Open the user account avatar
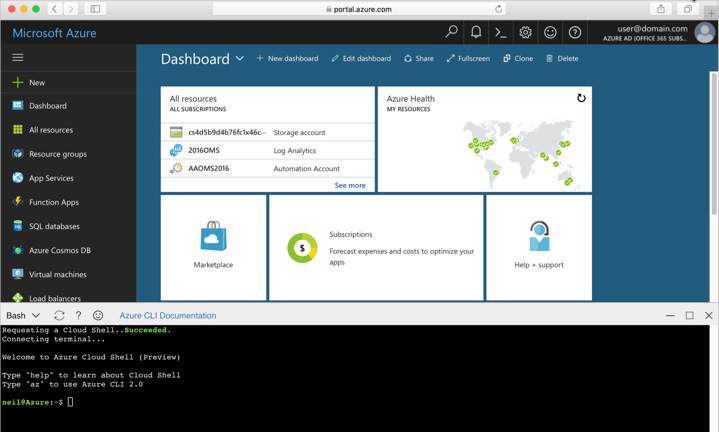 705,33
